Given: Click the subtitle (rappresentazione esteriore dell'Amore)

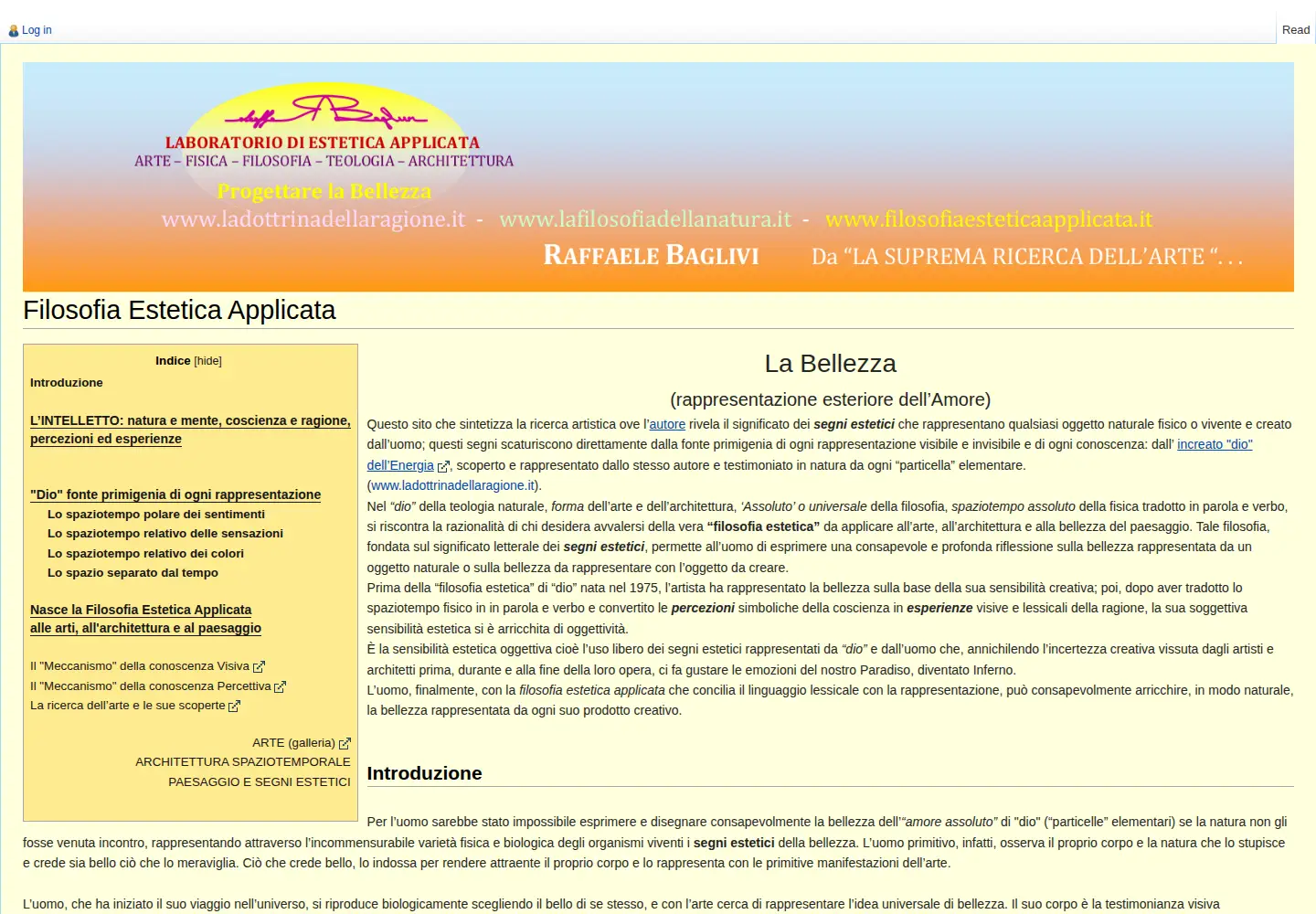Looking at the screenshot, I should 831,399.
